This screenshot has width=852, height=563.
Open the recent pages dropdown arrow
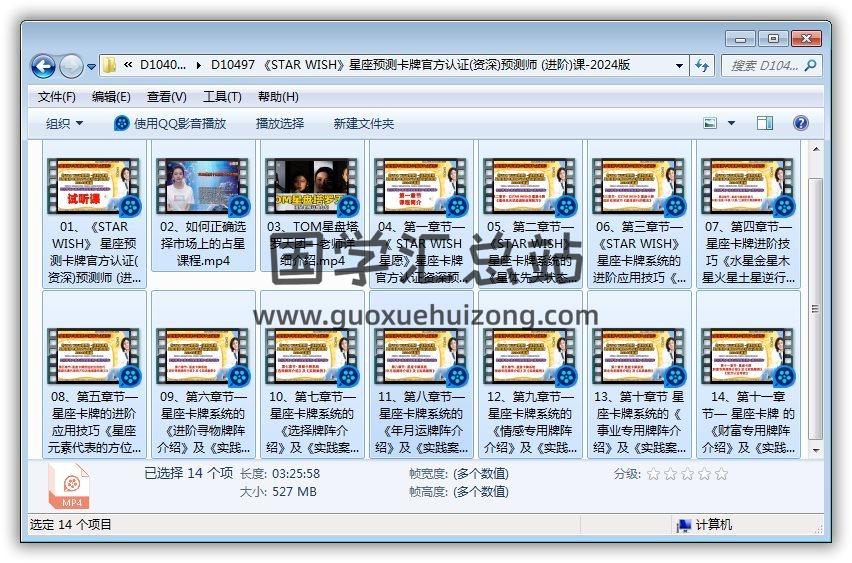92,67
